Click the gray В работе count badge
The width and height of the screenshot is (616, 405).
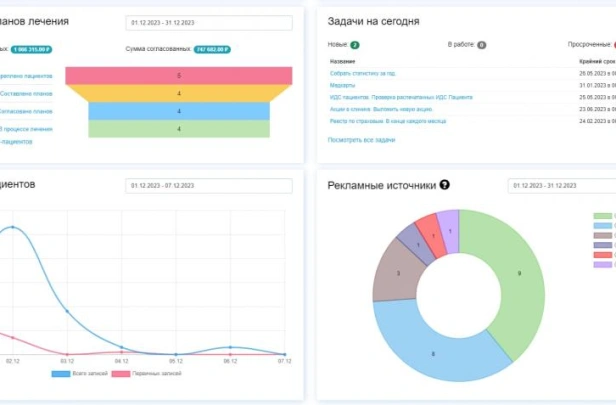click(x=482, y=45)
